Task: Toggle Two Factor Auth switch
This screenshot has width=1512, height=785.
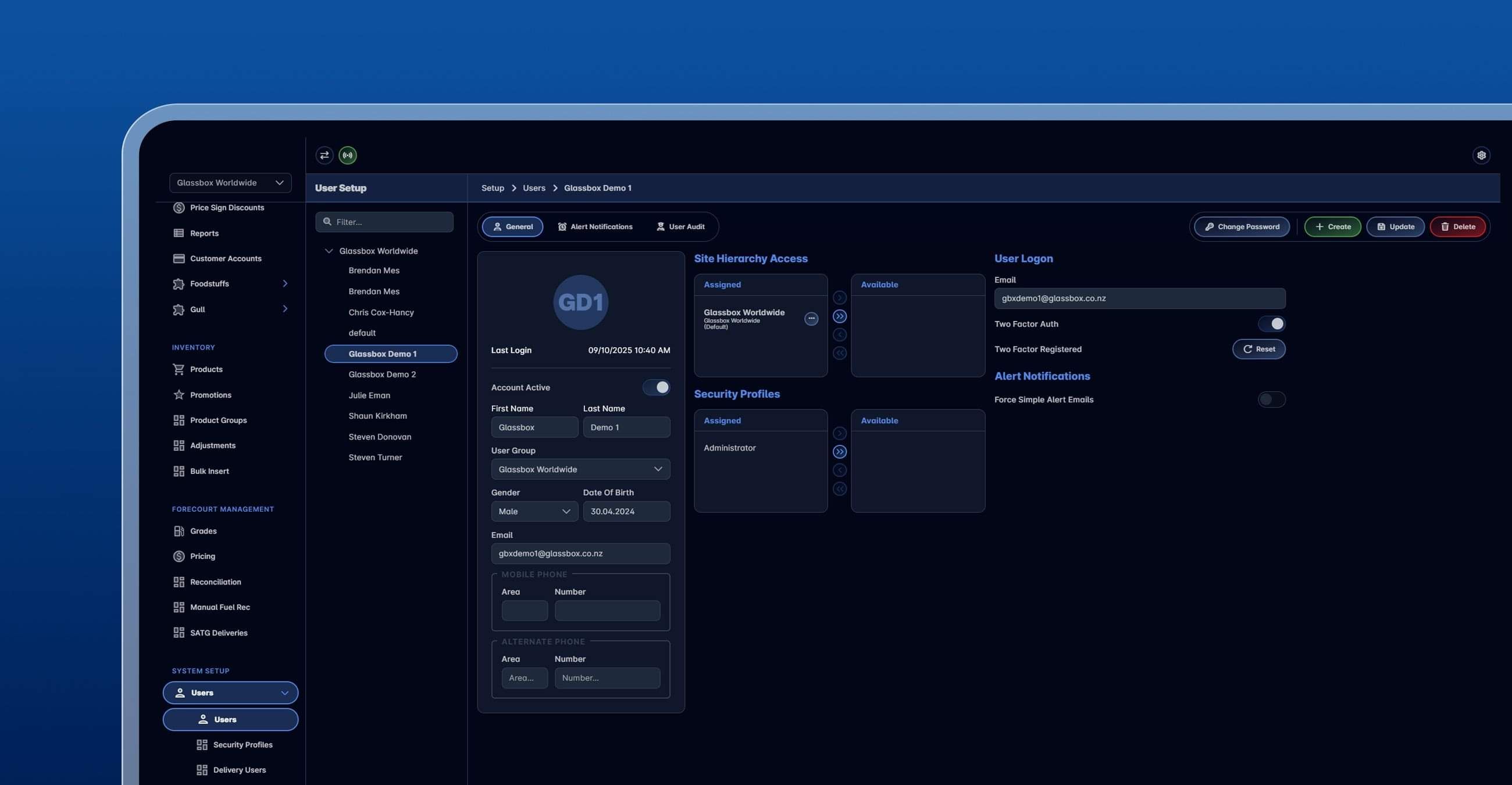Action: (x=1271, y=324)
